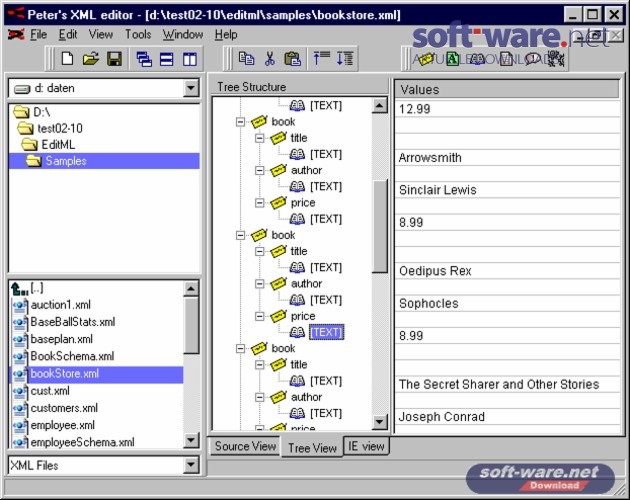Click the Oedipus Rex value cell
630x500 pixels.
507,271
